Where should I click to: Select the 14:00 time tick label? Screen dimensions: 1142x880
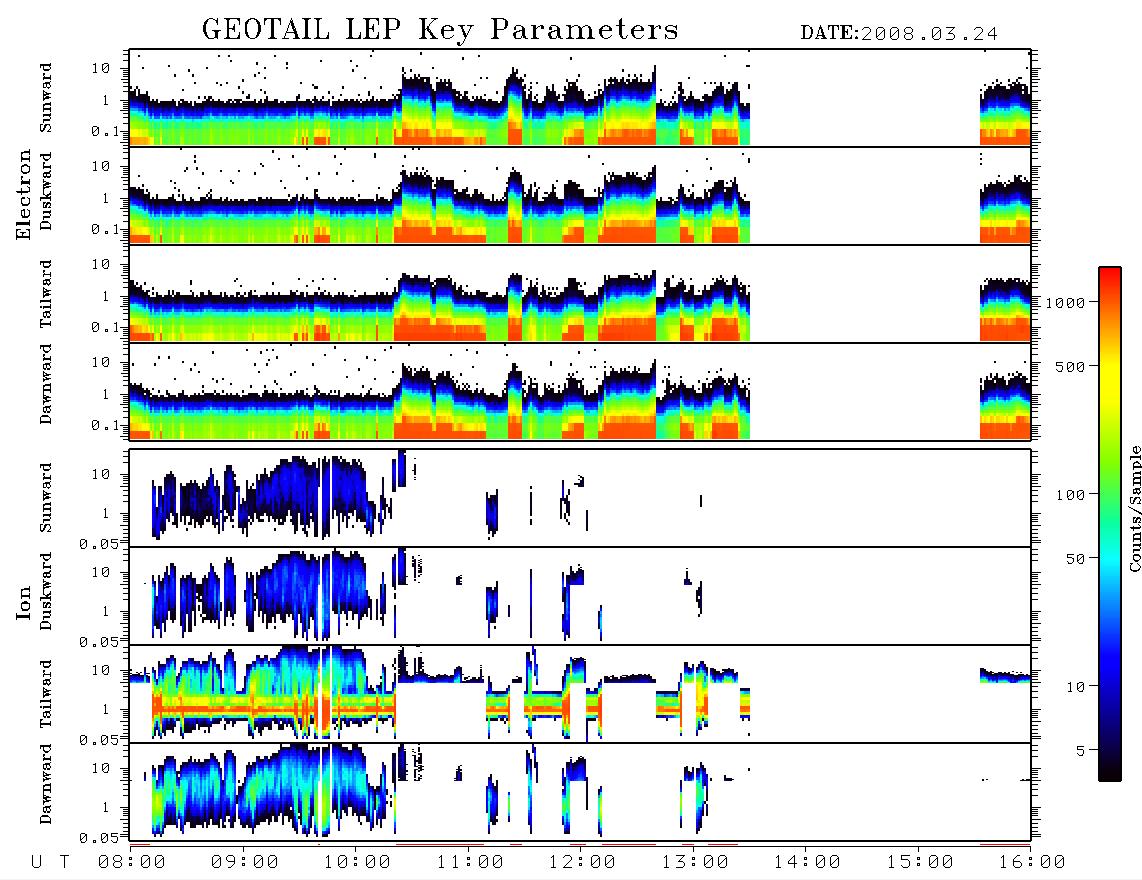point(807,862)
